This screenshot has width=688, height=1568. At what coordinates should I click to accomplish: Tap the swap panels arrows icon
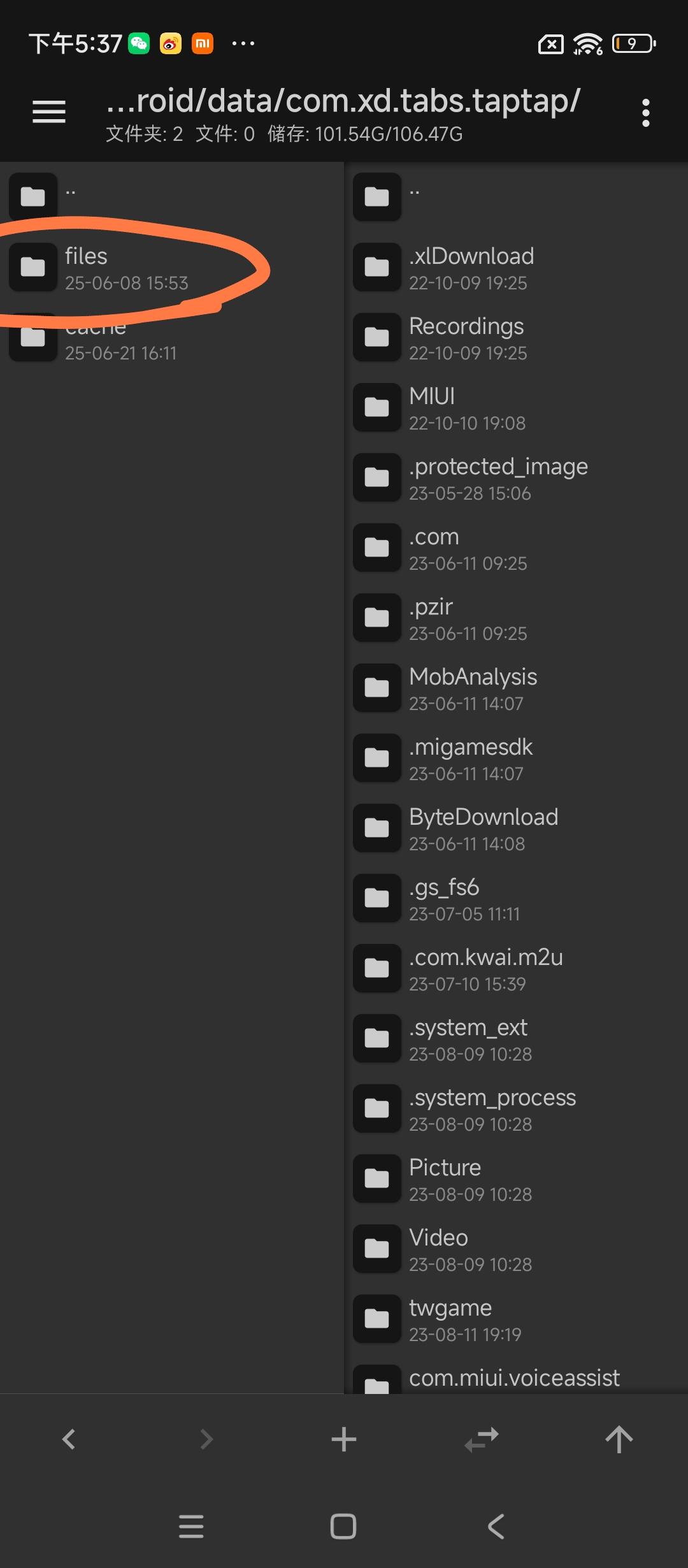point(482,1439)
